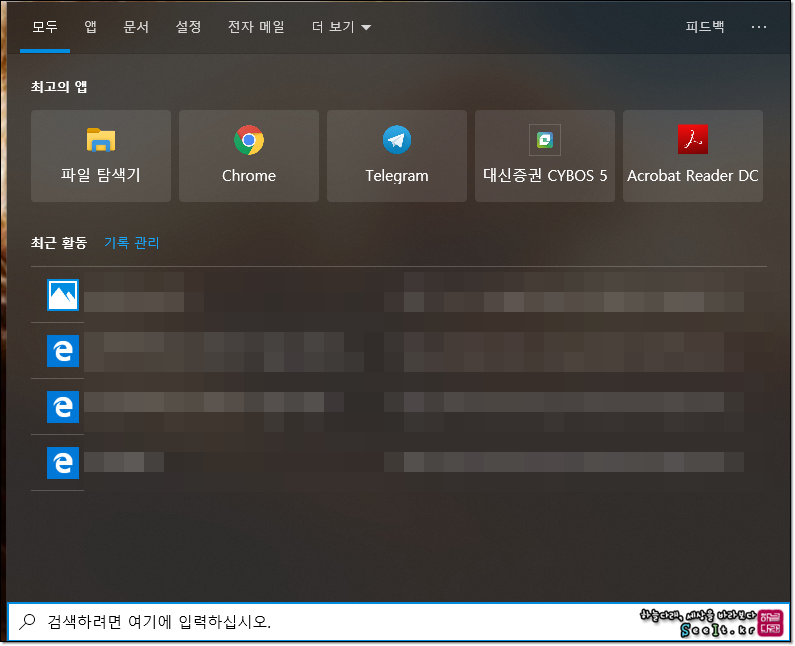Open the 기록 관리 link
The height and width of the screenshot is (646, 795).
132,243
